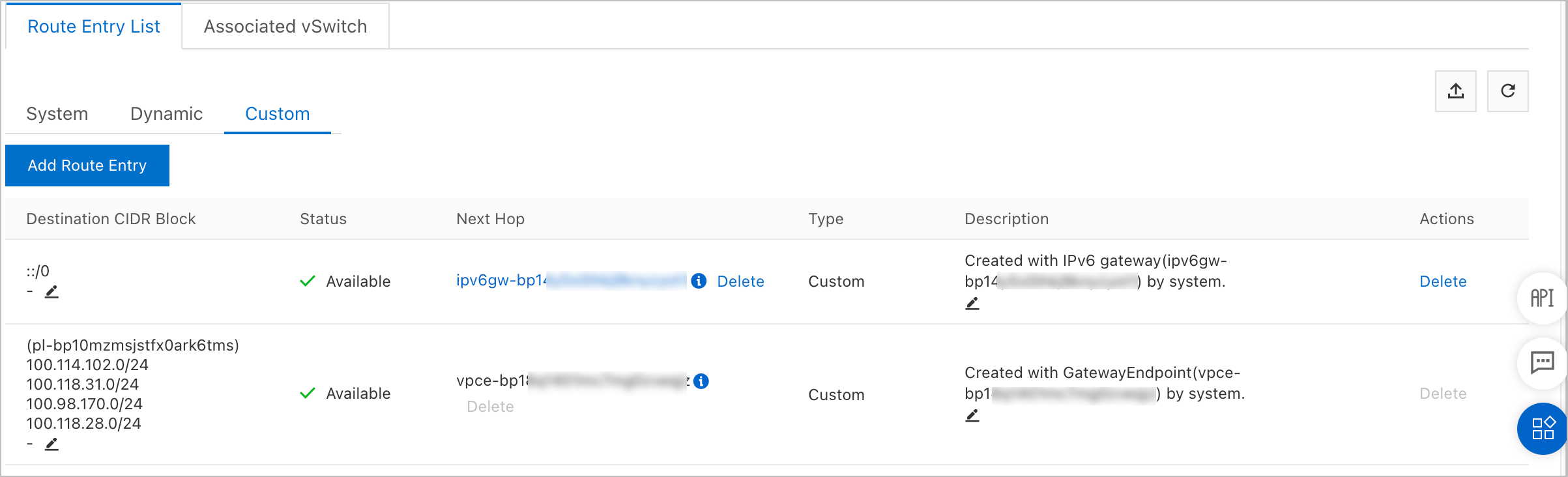Open the API floating button
Screen dimensions: 1568x477
tap(1542, 298)
